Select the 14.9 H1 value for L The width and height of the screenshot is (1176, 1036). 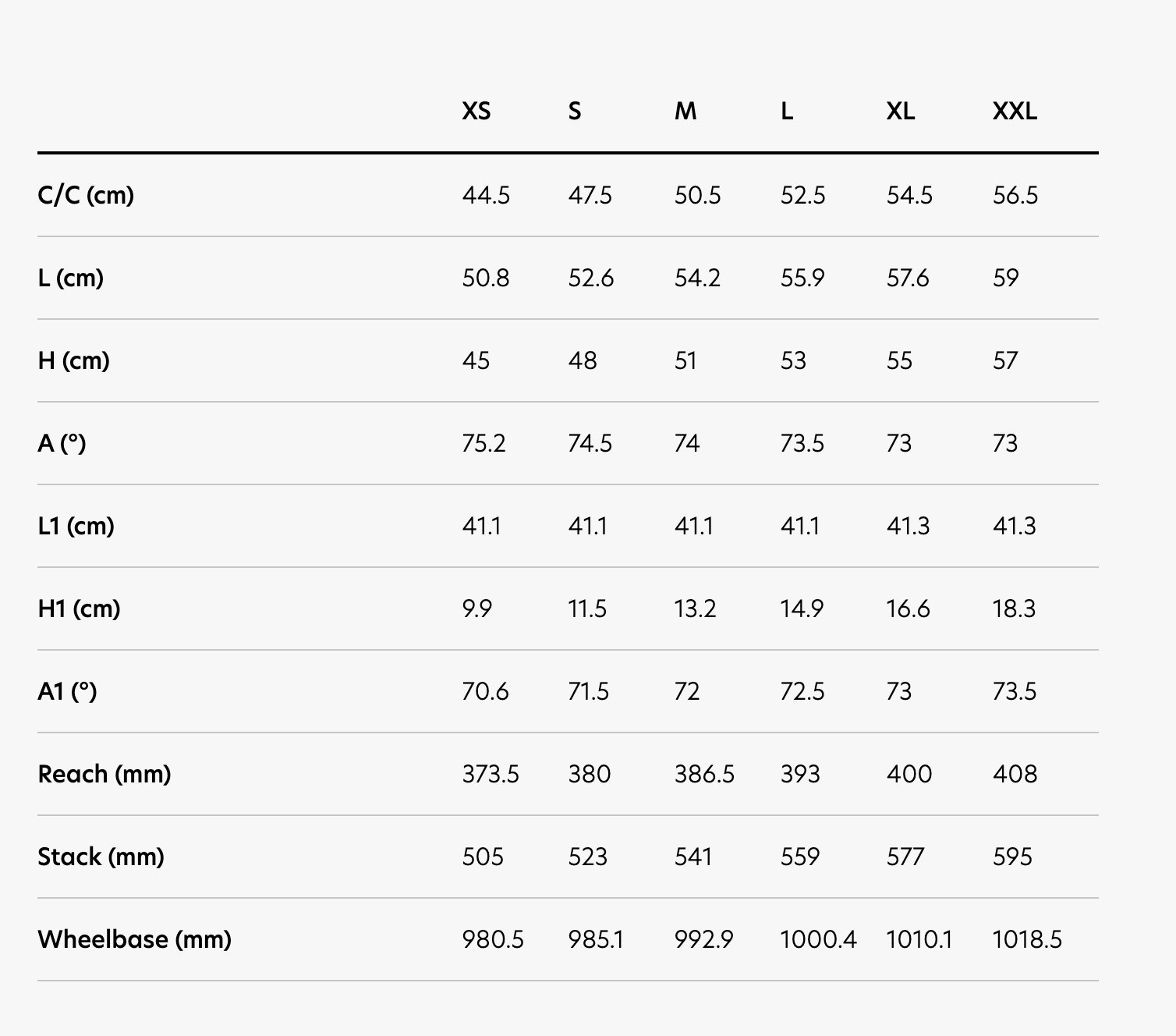[x=802, y=608]
